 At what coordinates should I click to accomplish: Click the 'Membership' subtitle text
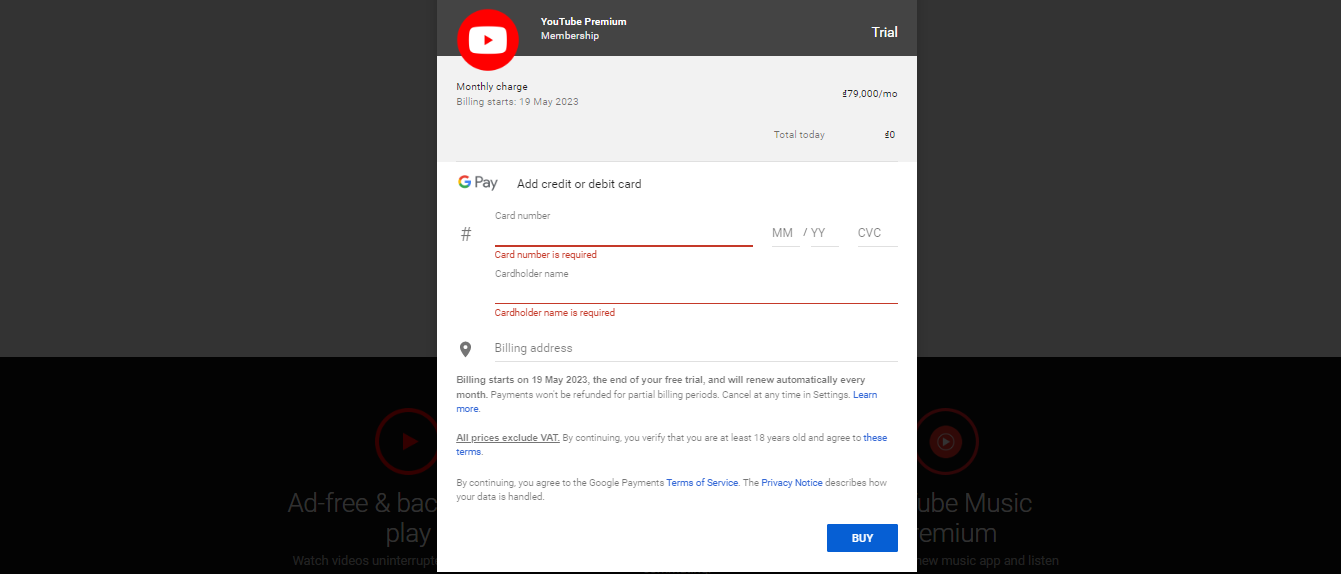[570, 36]
